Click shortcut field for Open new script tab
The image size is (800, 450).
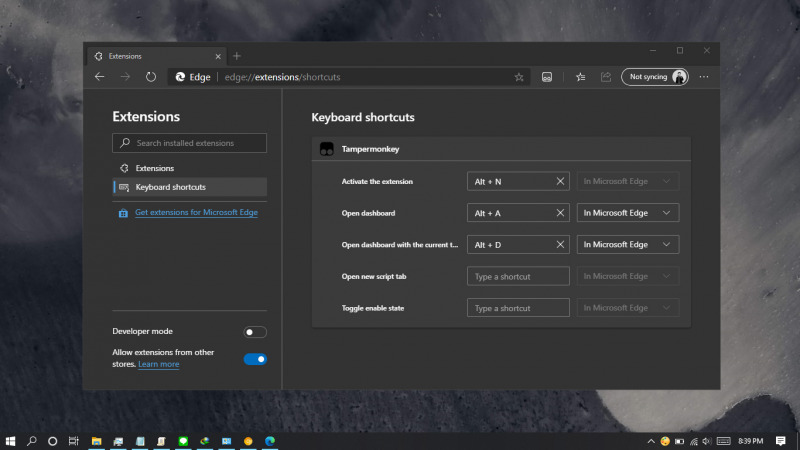tap(518, 276)
